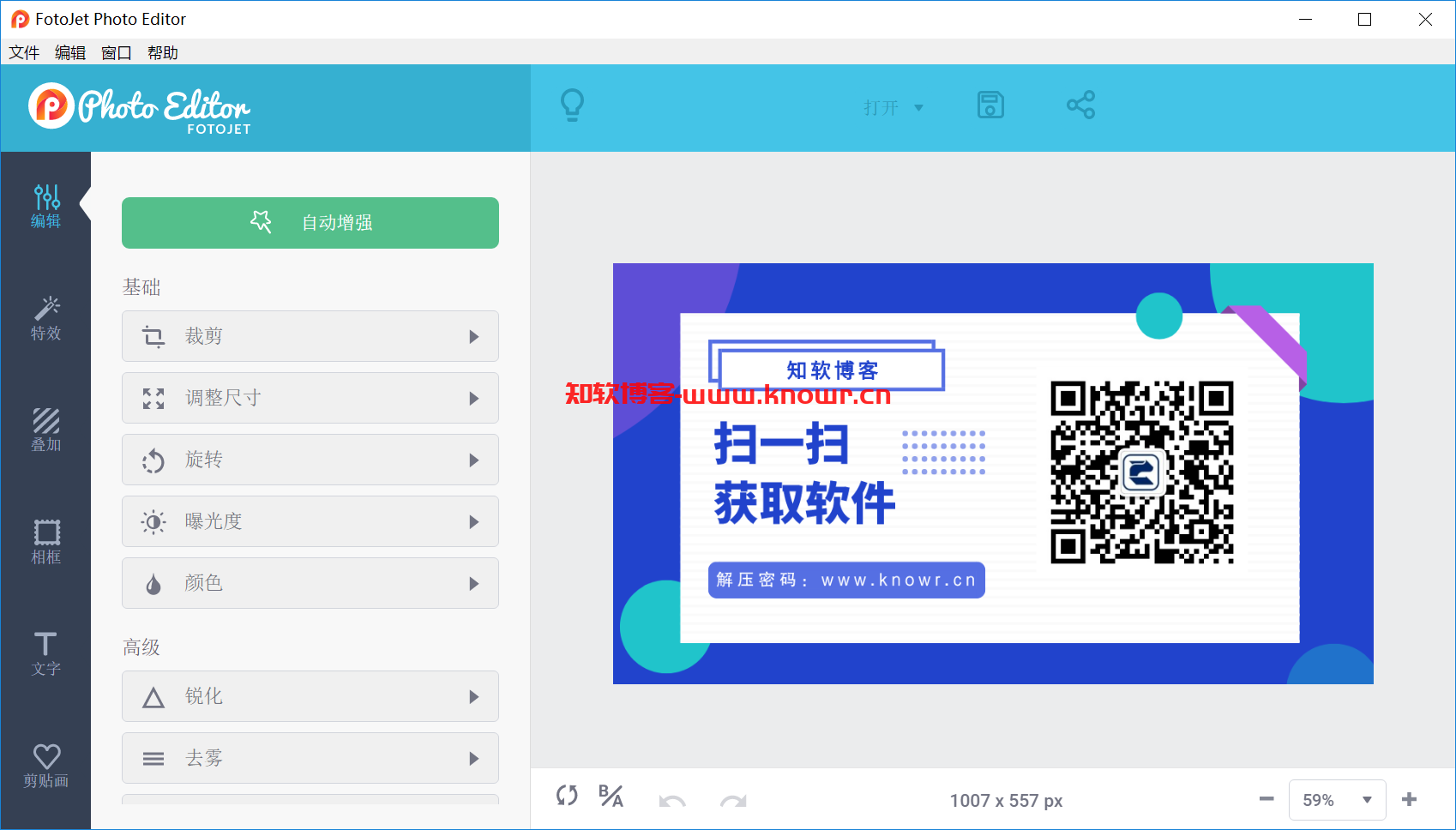Open the 文件 menu
Viewport: 1456px width, 830px height.
click(24, 52)
